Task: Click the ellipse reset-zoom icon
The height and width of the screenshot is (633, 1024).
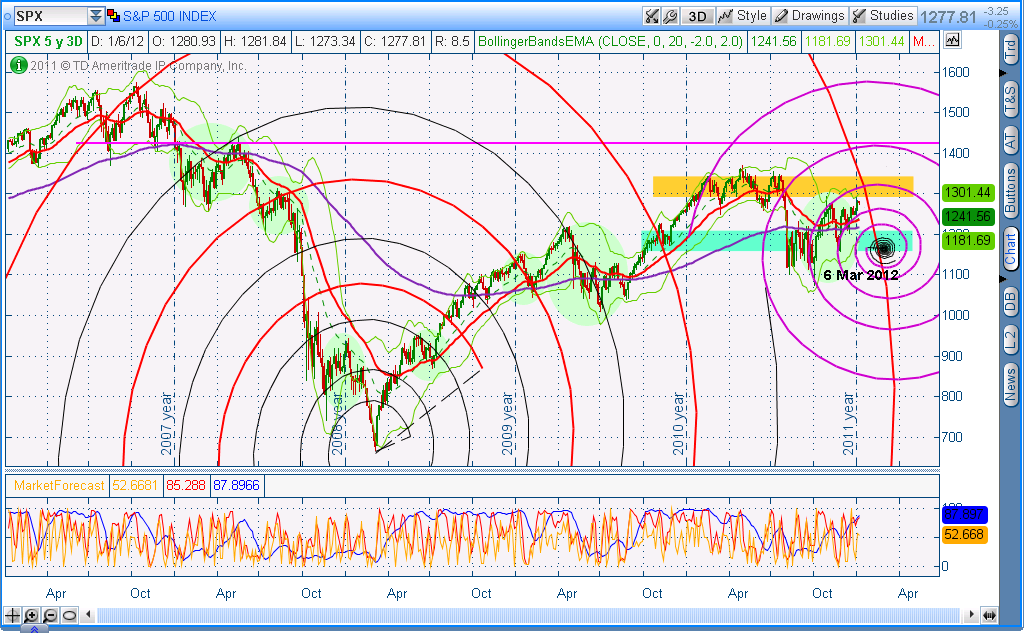Action: (x=69, y=615)
